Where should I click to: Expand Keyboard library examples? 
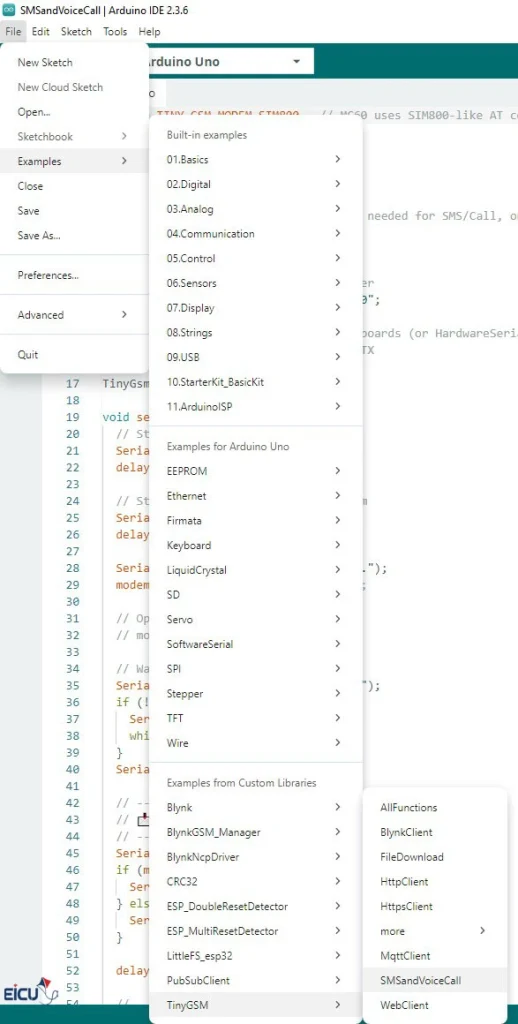click(255, 545)
